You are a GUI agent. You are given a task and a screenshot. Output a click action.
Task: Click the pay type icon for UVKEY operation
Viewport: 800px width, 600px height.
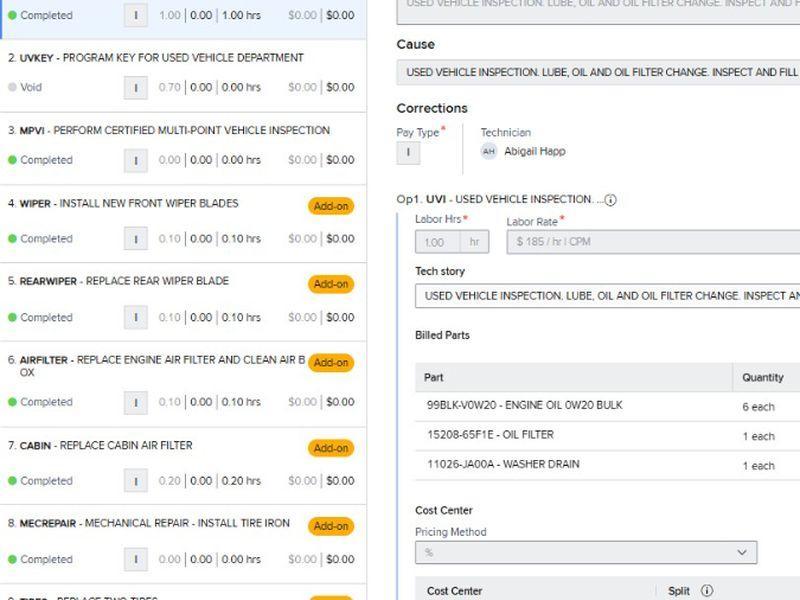click(x=136, y=88)
